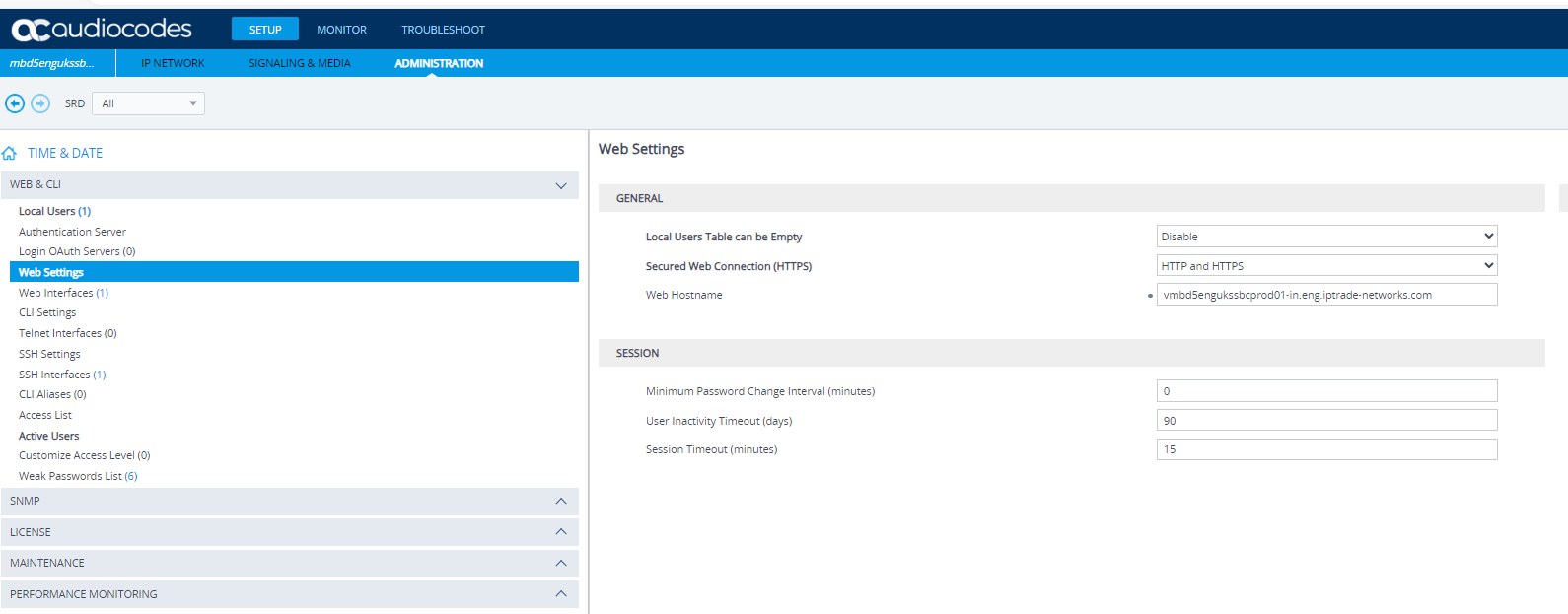Open the ADMINISTRATION menu

pyautogui.click(x=439, y=63)
